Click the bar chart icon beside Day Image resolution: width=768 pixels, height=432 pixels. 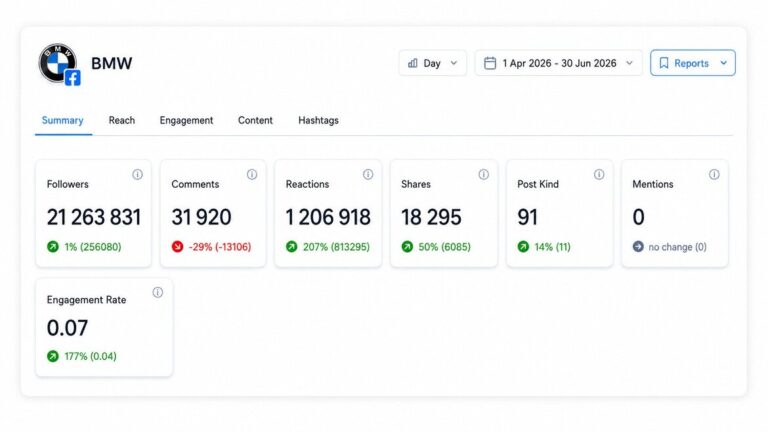point(413,63)
